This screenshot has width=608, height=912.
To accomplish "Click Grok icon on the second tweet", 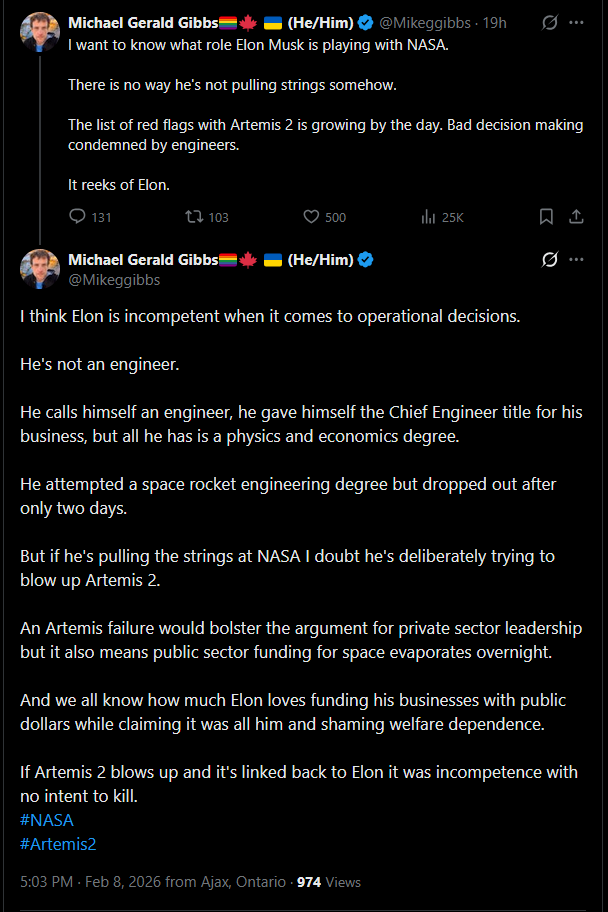I will point(549,260).
